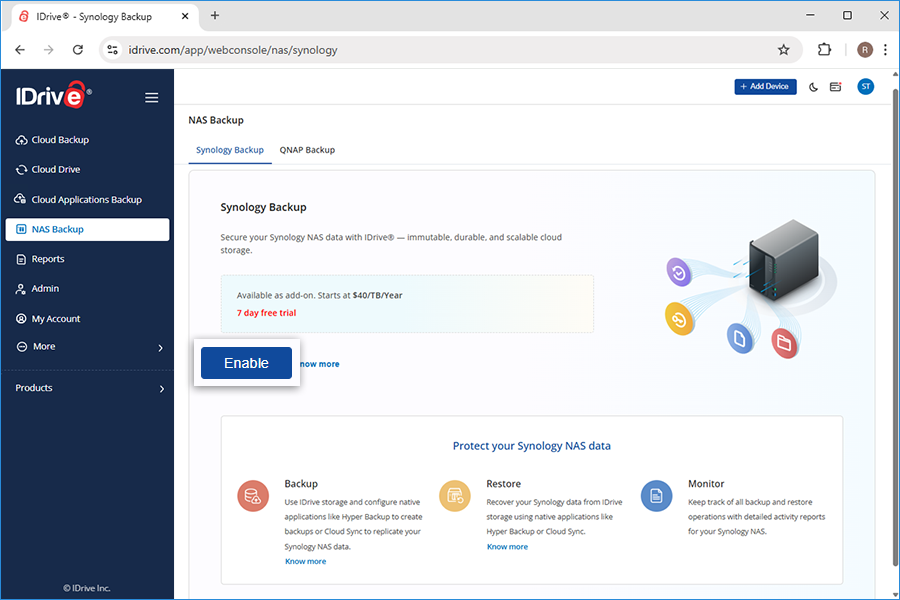Click the yellow Restore feature icon
Image resolution: width=900 pixels, height=600 pixels.
point(455,496)
